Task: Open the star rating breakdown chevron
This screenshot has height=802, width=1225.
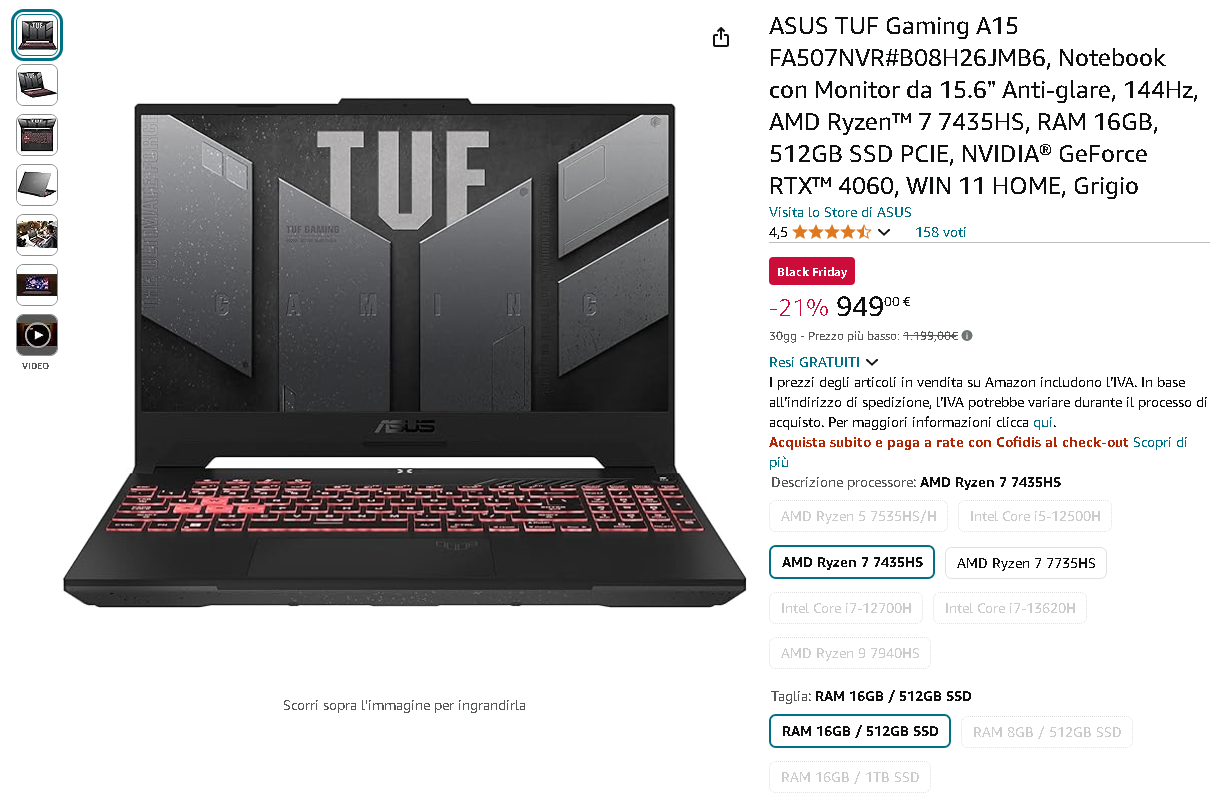Action: (883, 233)
